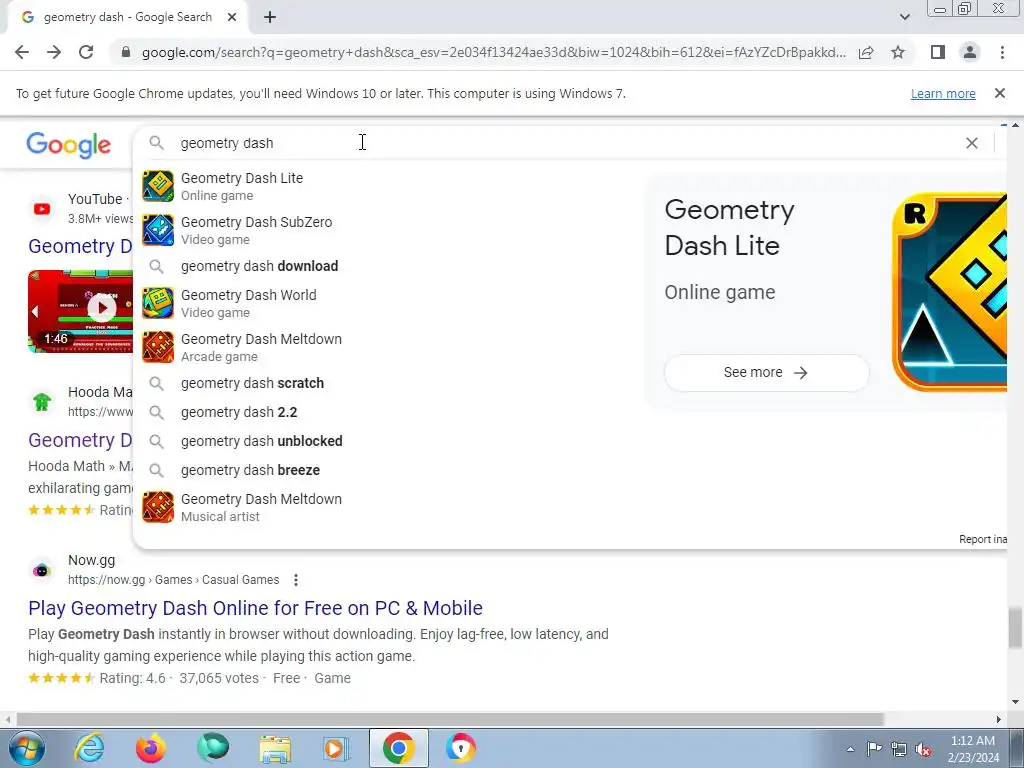Click the horizontal scrollbar

449,719
